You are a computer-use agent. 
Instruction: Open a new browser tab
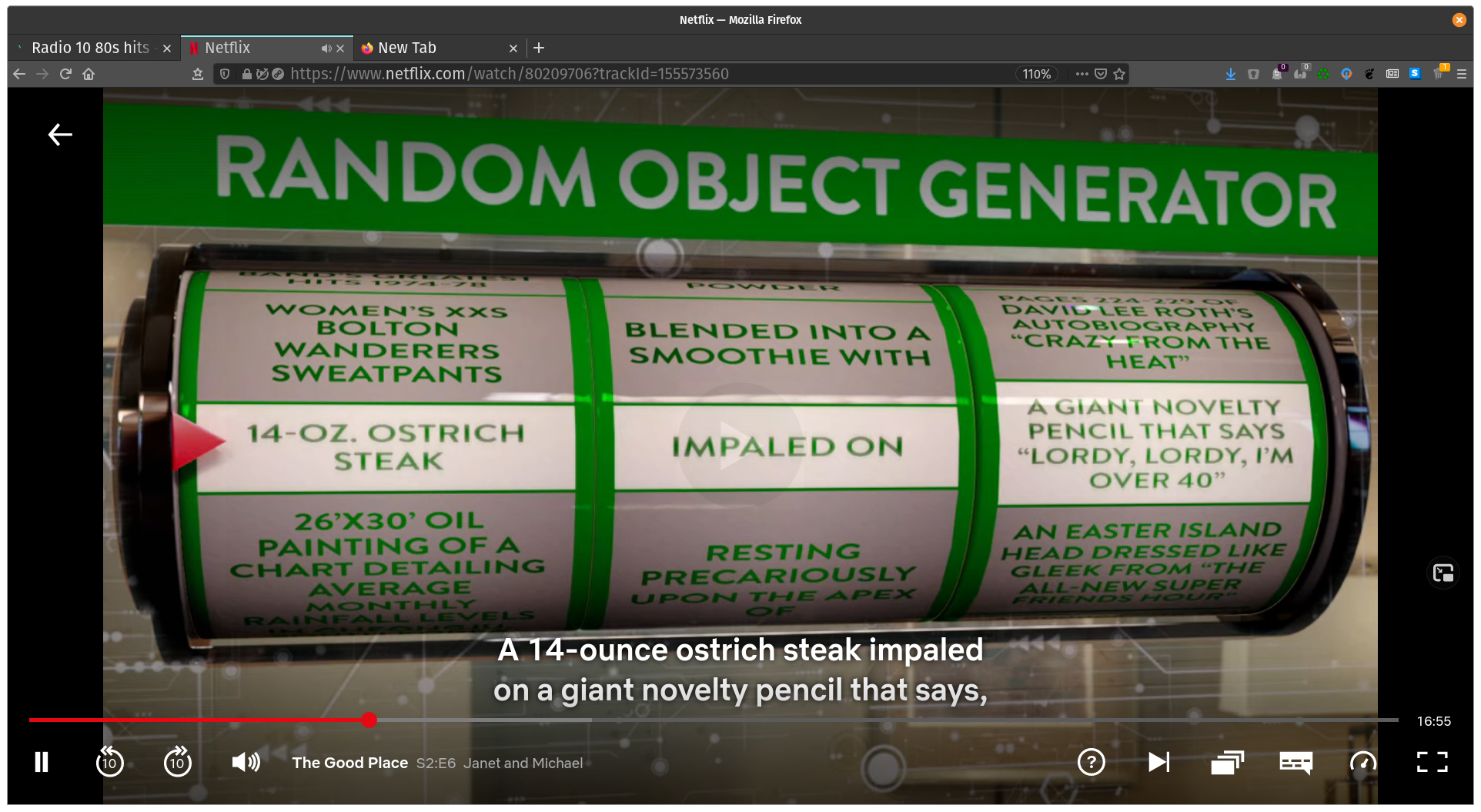click(539, 48)
